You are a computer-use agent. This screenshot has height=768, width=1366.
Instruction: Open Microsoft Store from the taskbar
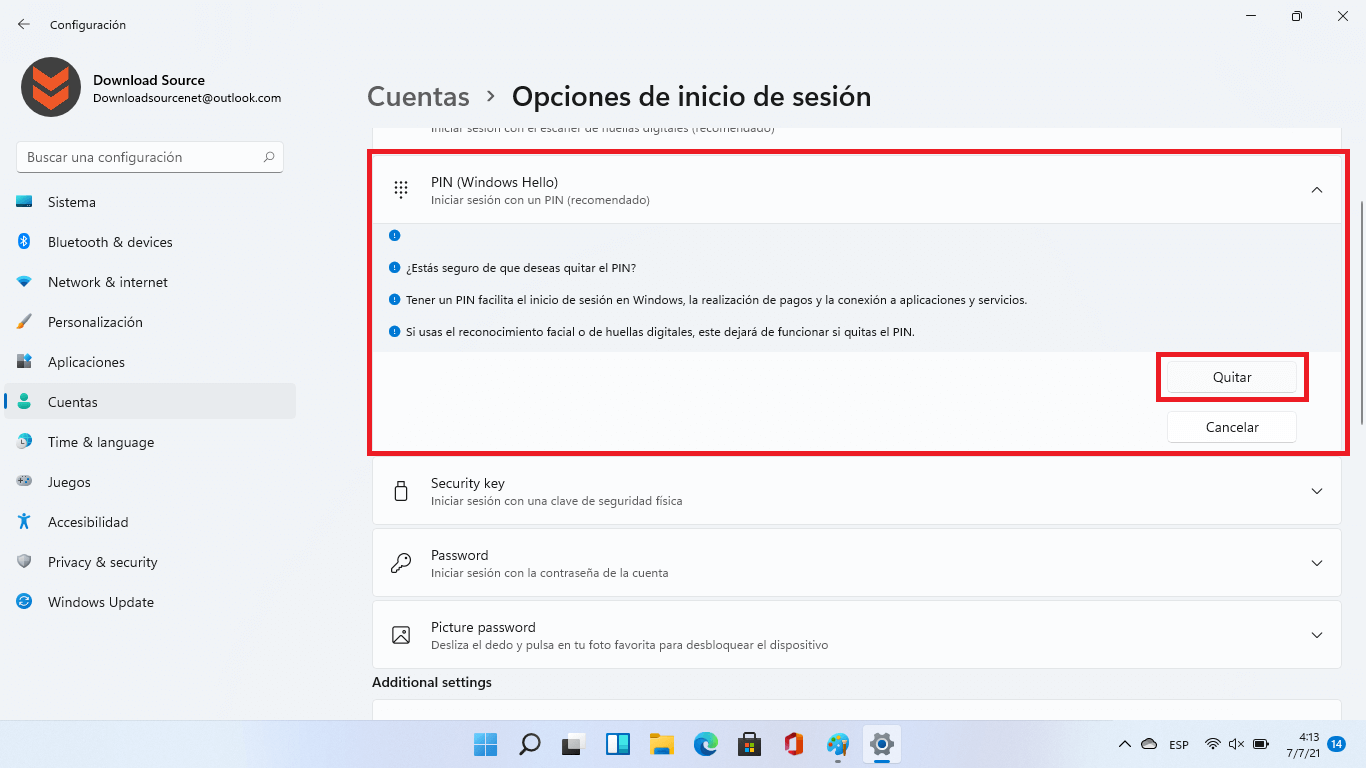click(x=749, y=744)
